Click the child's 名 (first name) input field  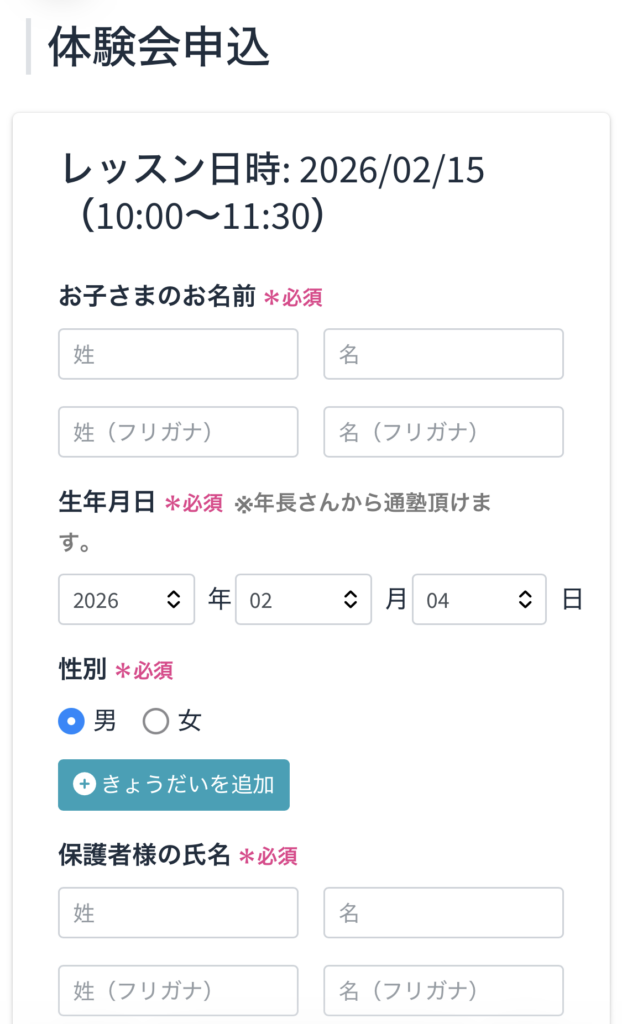point(443,354)
